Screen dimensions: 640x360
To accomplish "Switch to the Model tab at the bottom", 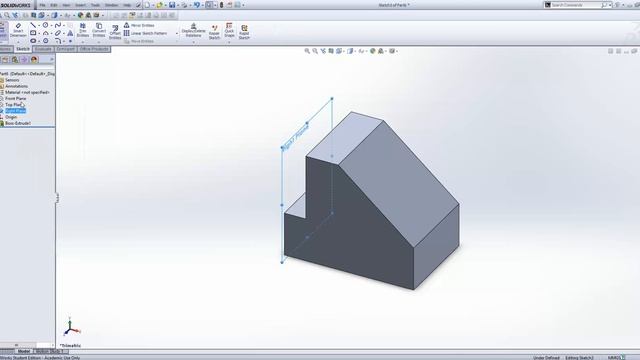I will click(x=24, y=351).
